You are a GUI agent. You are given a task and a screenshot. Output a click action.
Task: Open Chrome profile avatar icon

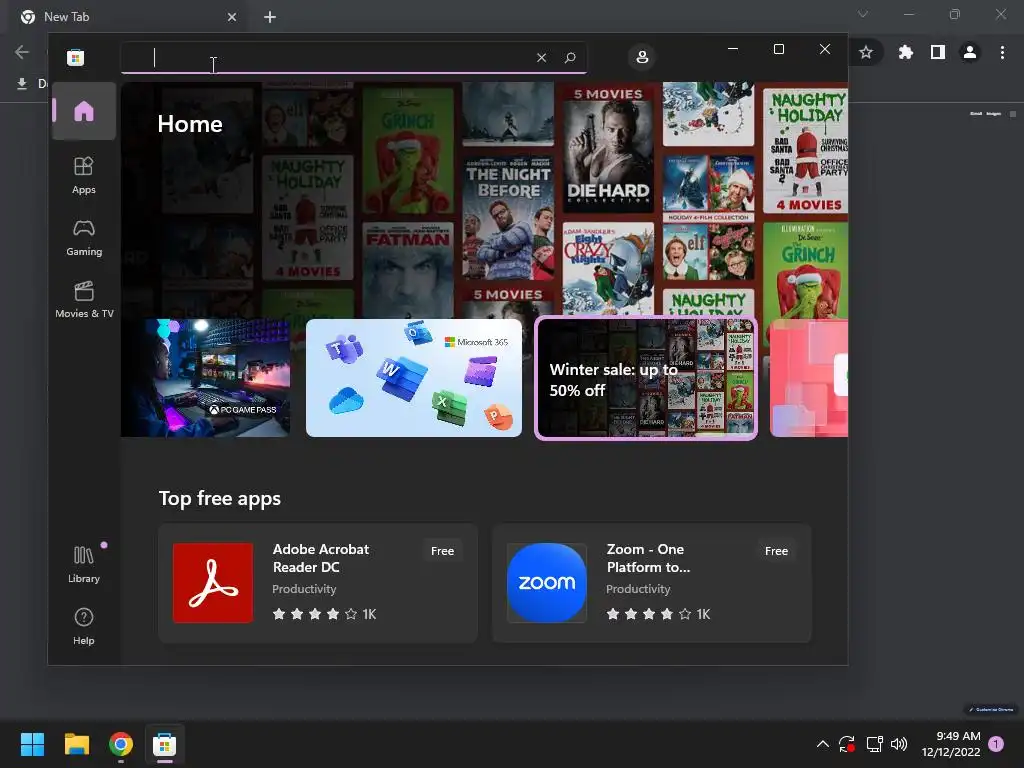[x=970, y=52]
